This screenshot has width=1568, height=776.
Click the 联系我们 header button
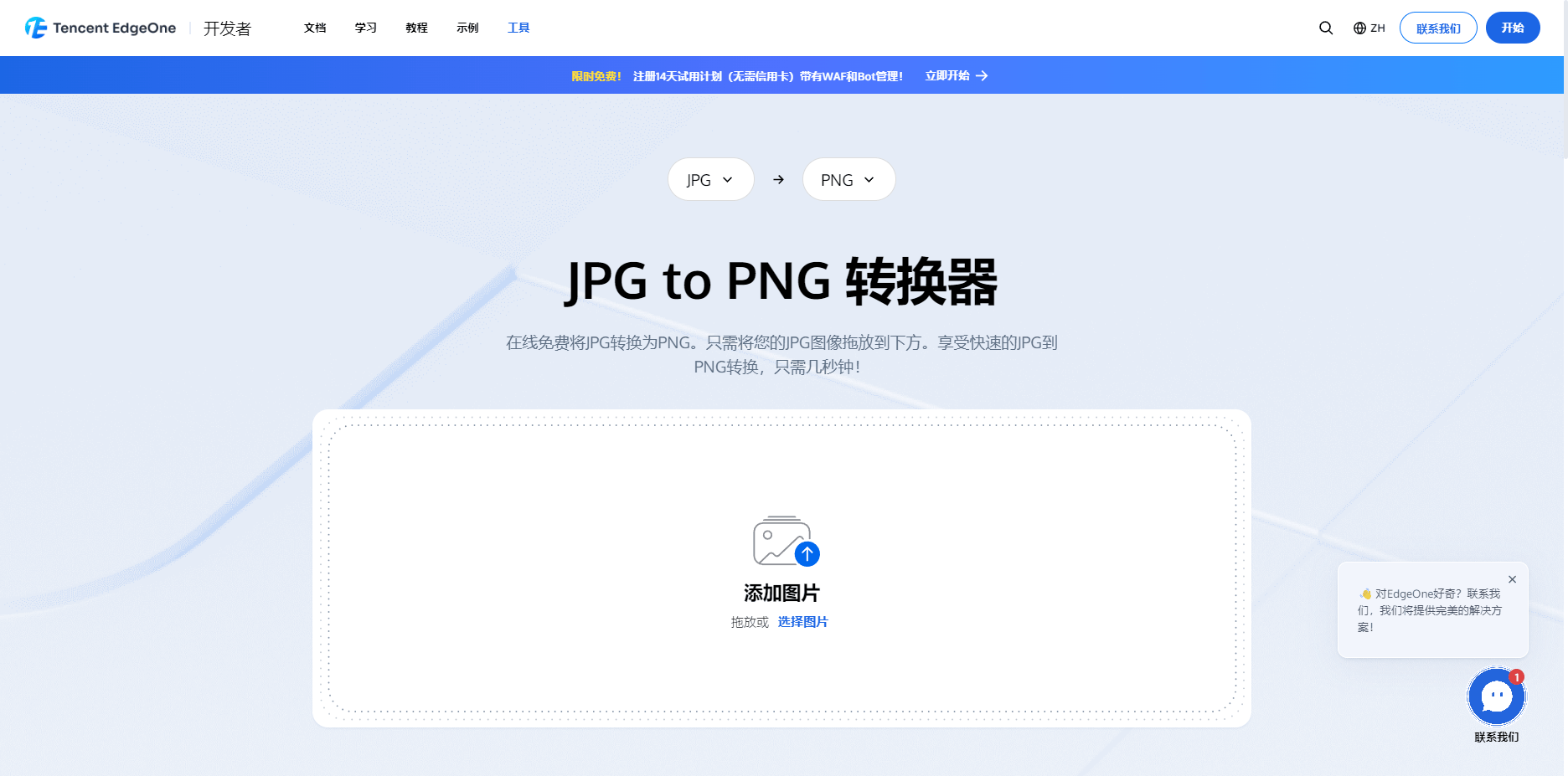point(1438,28)
